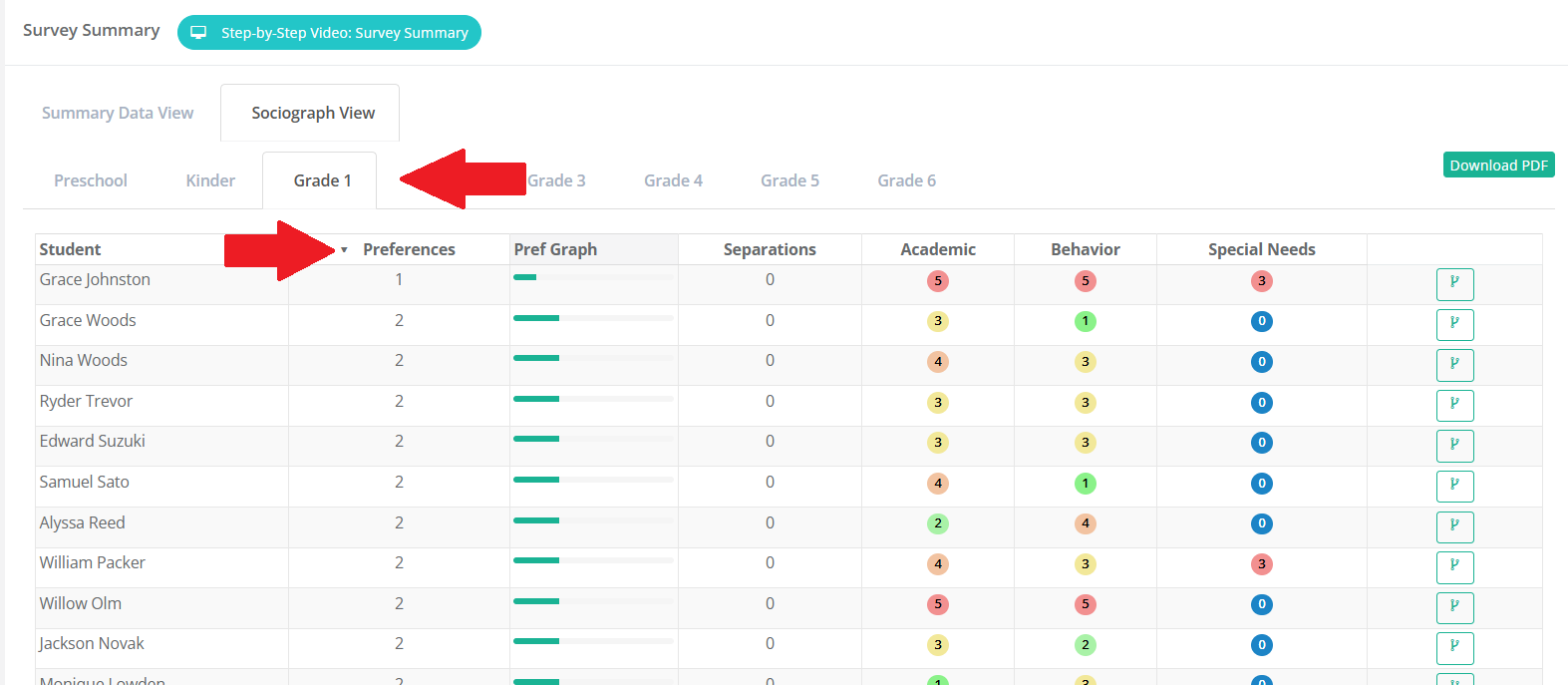Click the Download PDF button

pyautogui.click(x=1498, y=165)
